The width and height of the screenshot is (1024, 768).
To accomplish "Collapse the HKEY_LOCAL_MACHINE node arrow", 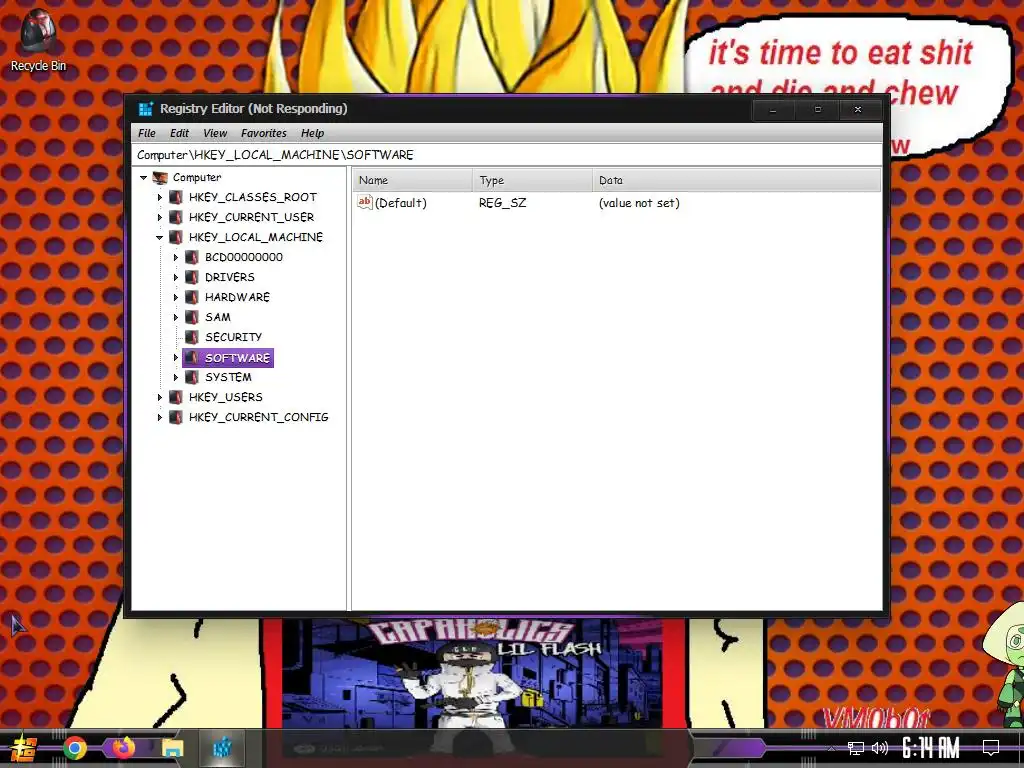I will (159, 238).
